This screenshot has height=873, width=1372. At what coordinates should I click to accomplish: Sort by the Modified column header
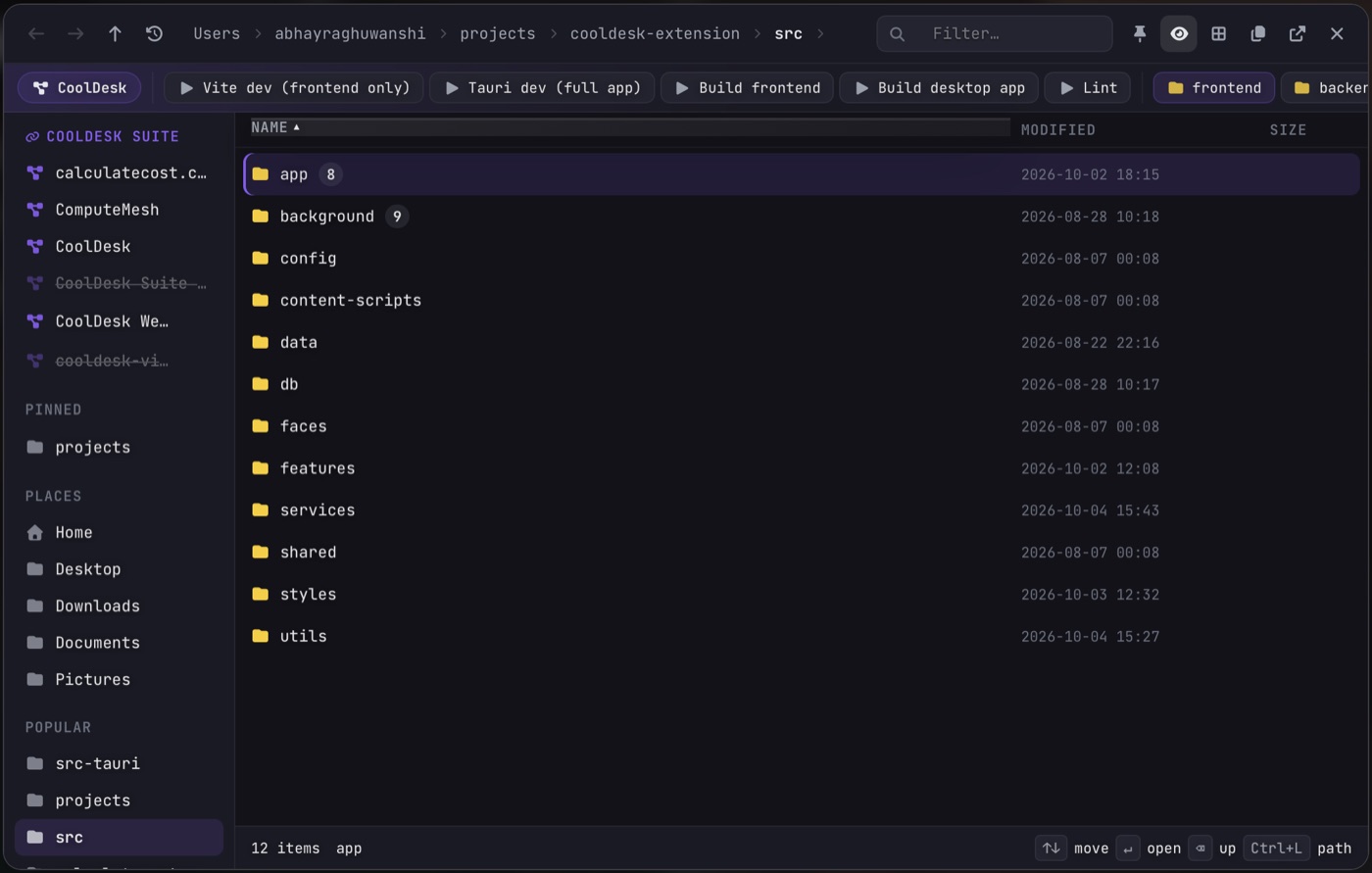click(1058, 129)
